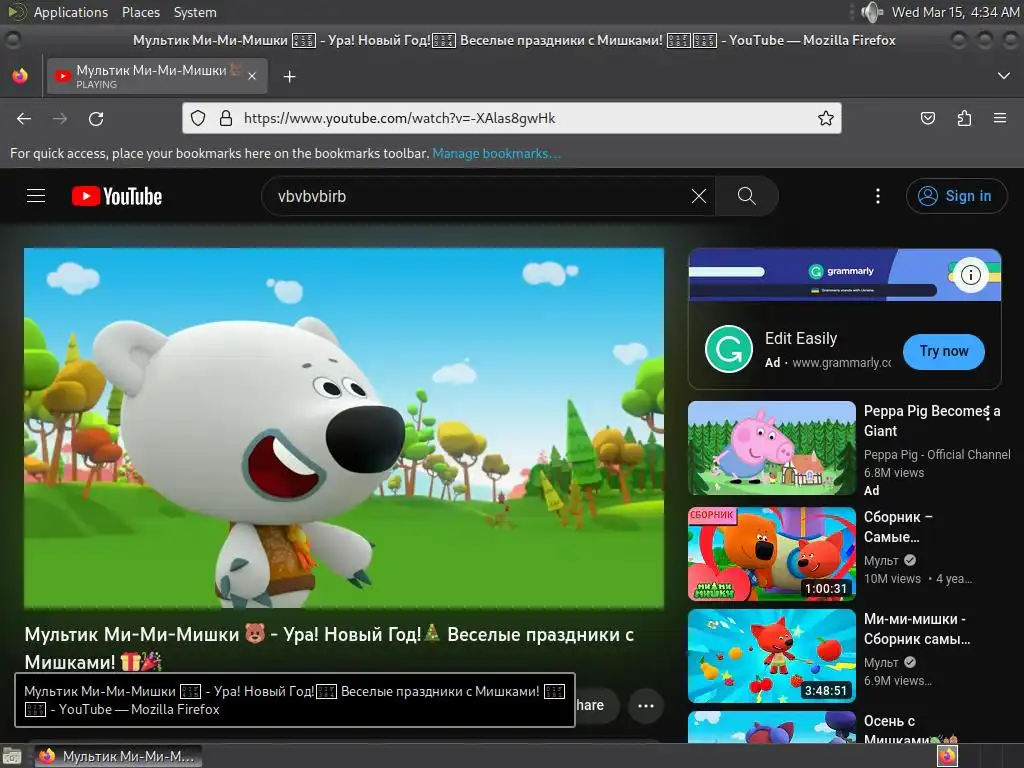1024x768 pixels.
Task: Close the Мультик Ми-Ми-Мишки tab
Action: coord(252,76)
